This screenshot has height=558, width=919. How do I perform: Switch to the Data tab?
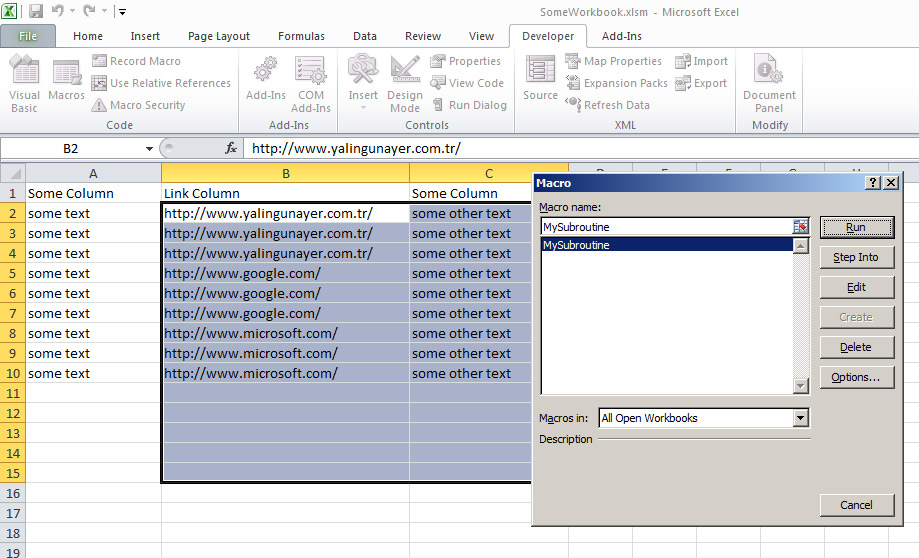[x=365, y=36]
